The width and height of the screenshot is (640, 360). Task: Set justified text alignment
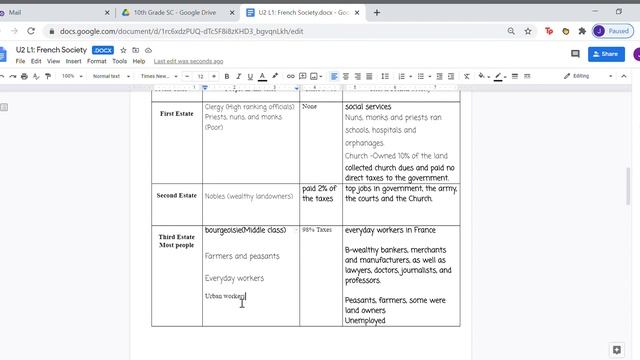(369, 76)
